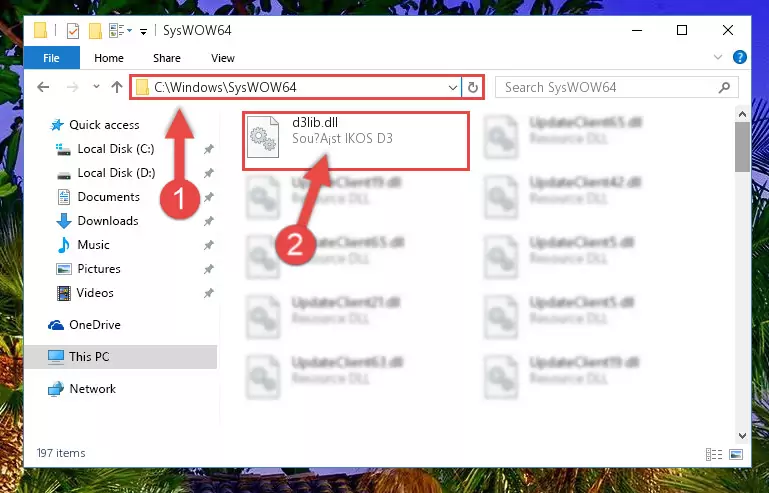Click the pin icon beside Music
This screenshot has height=493, width=769.
(209, 245)
